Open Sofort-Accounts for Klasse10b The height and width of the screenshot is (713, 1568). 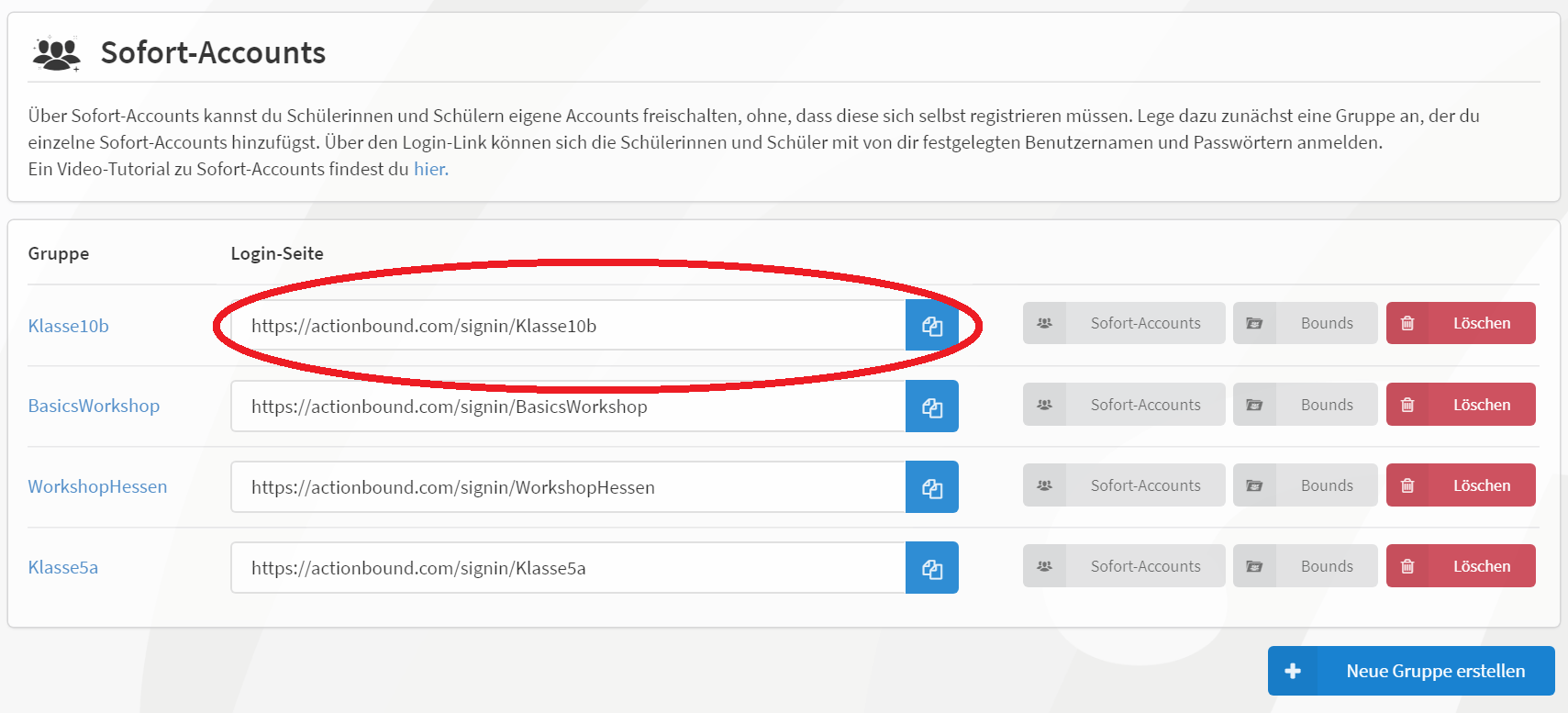1124,323
